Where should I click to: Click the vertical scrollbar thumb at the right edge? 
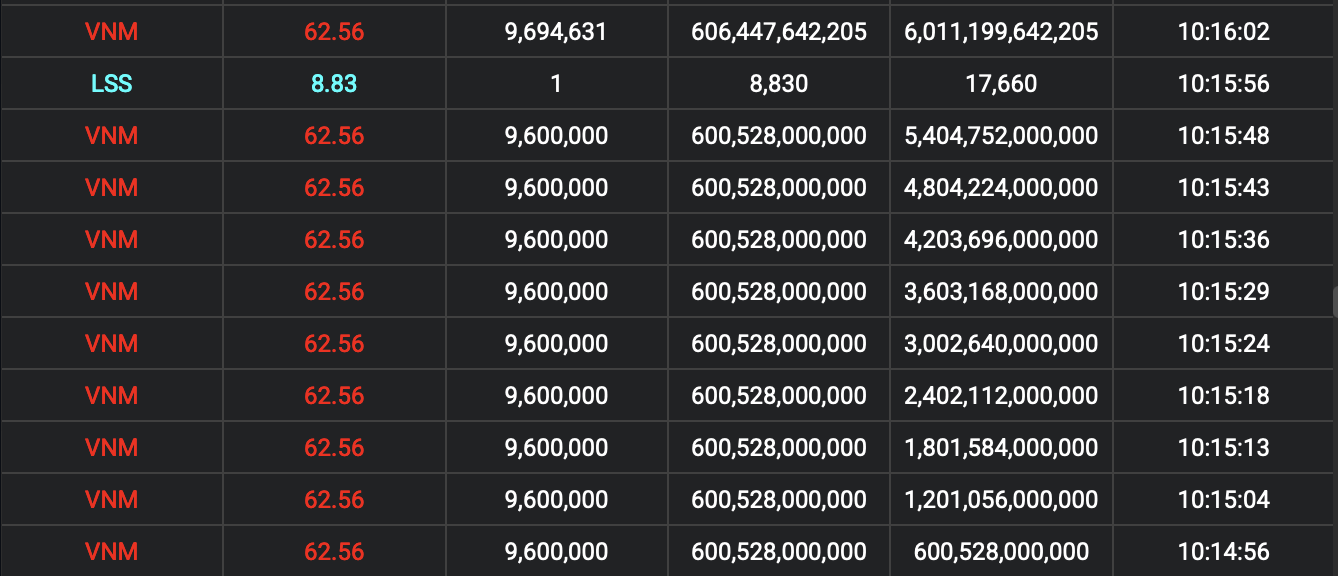point(1333,302)
